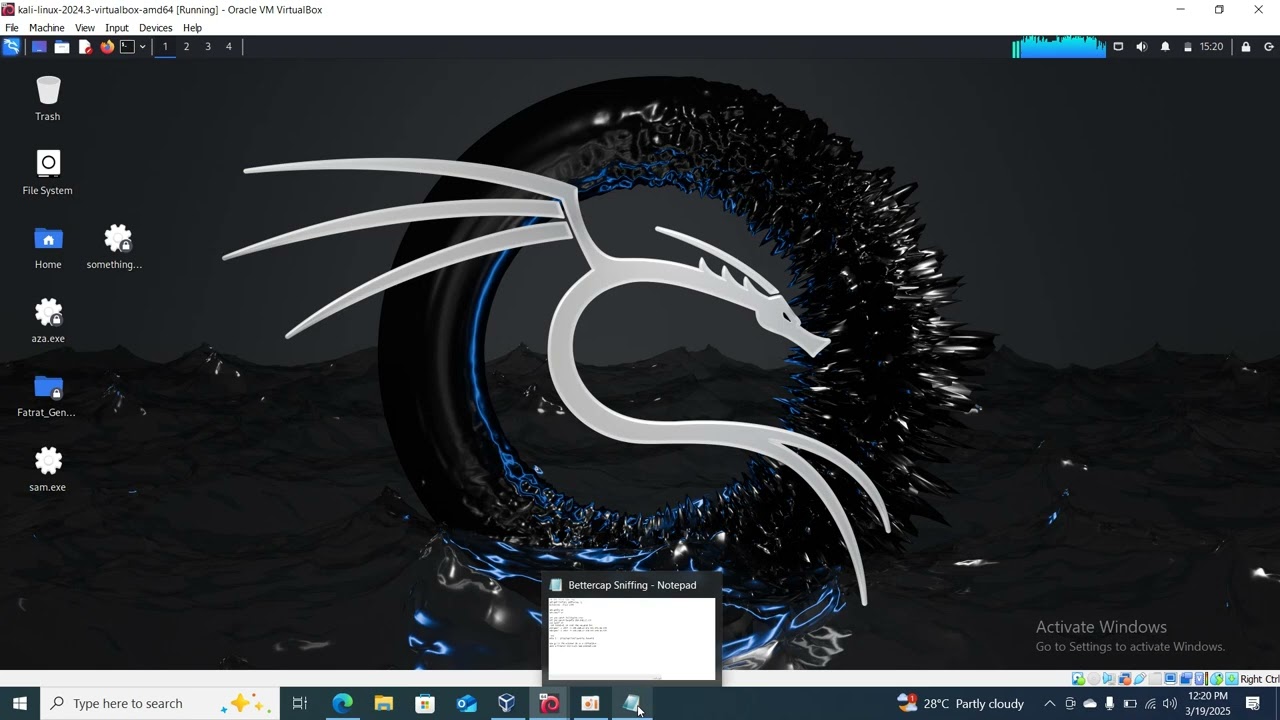
Task: Click the Windows search box
Action: pyautogui.click(x=160, y=703)
